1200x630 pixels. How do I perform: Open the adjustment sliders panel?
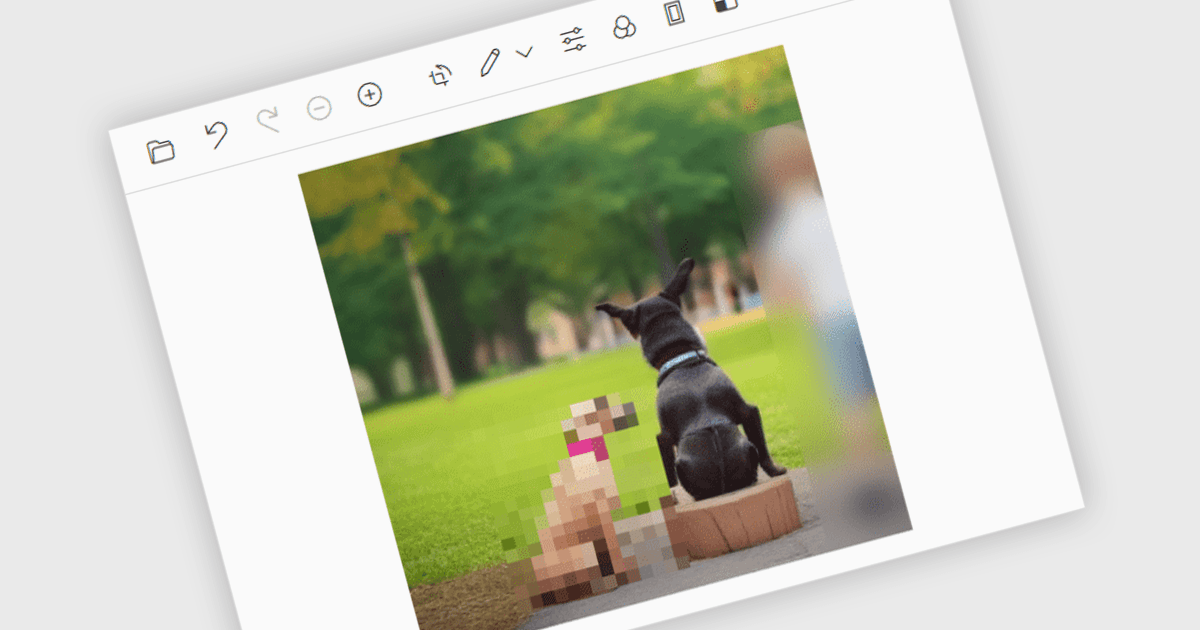574,40
